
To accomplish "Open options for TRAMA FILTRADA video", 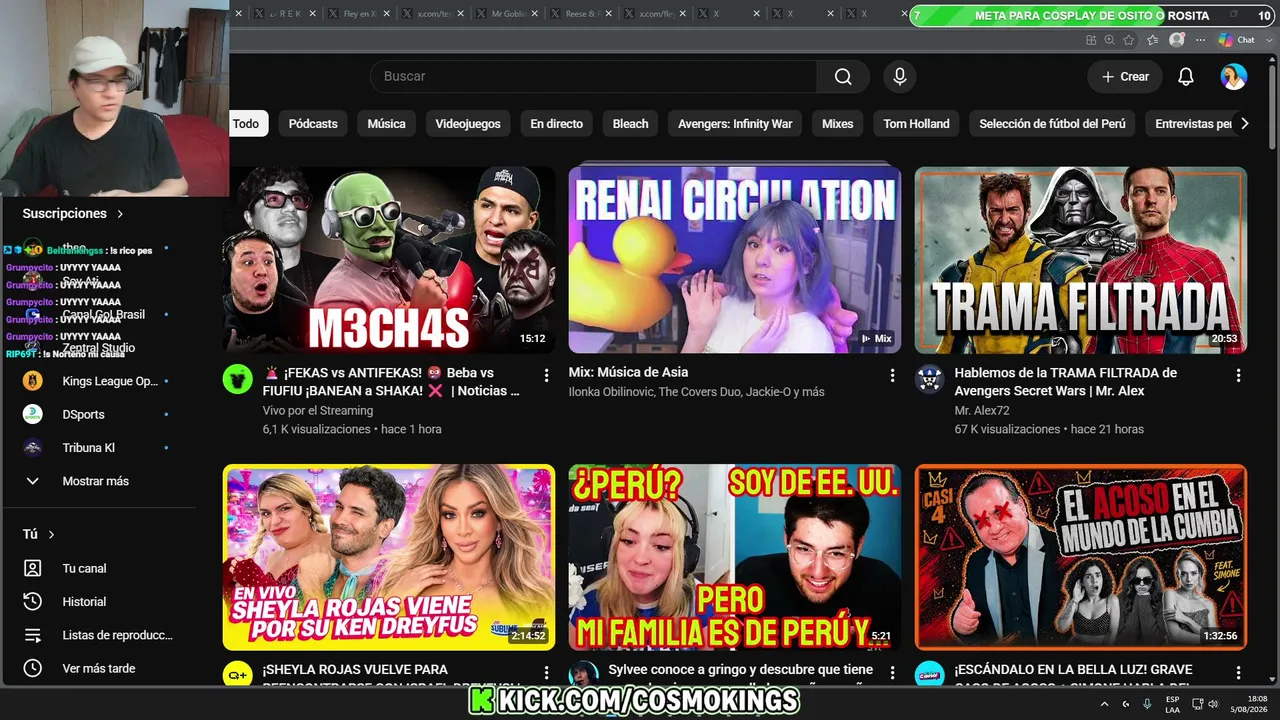I will point(1238,375).
